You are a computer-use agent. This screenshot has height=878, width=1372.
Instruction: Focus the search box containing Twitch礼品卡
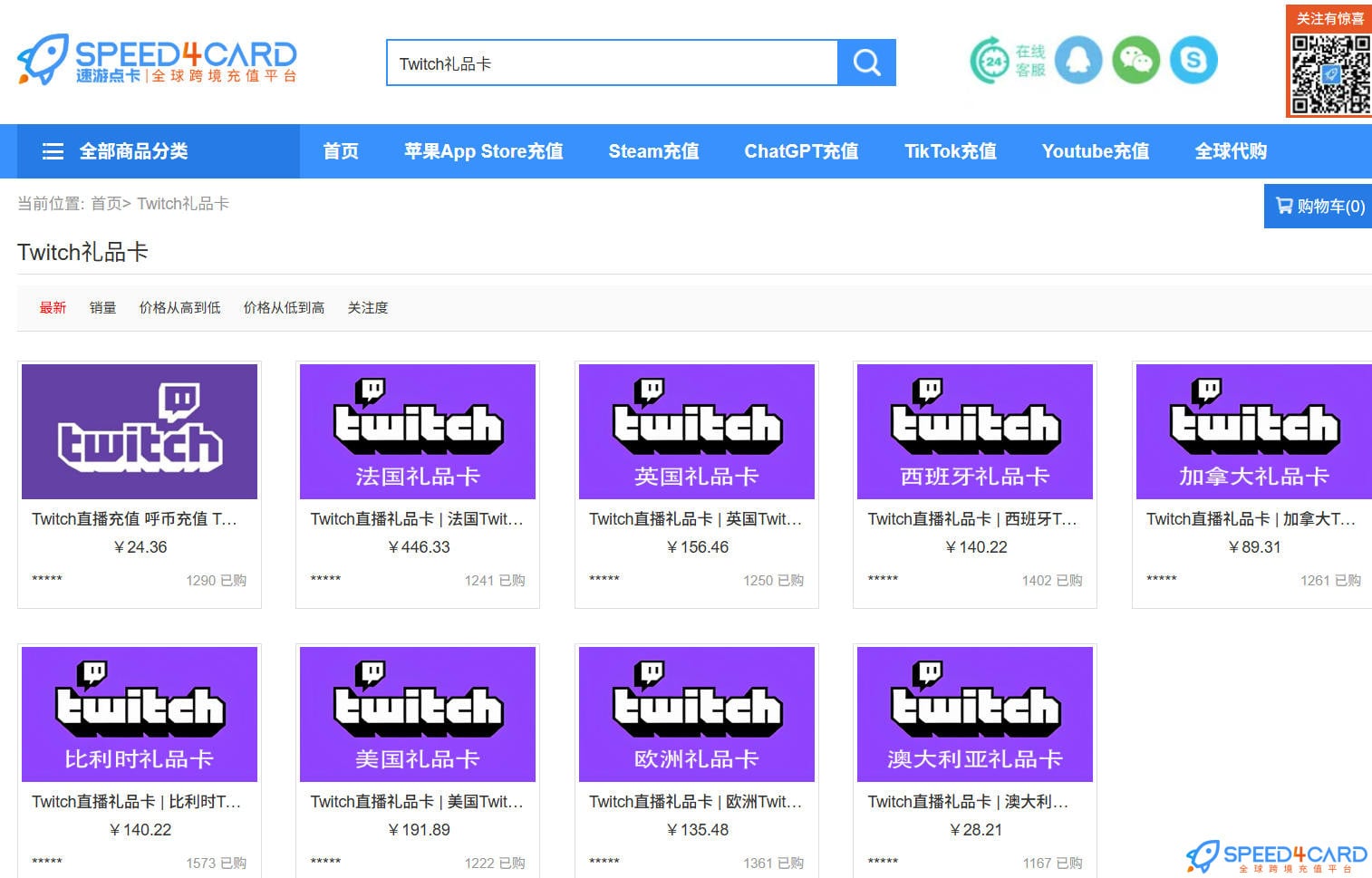[x=613, y=63]
